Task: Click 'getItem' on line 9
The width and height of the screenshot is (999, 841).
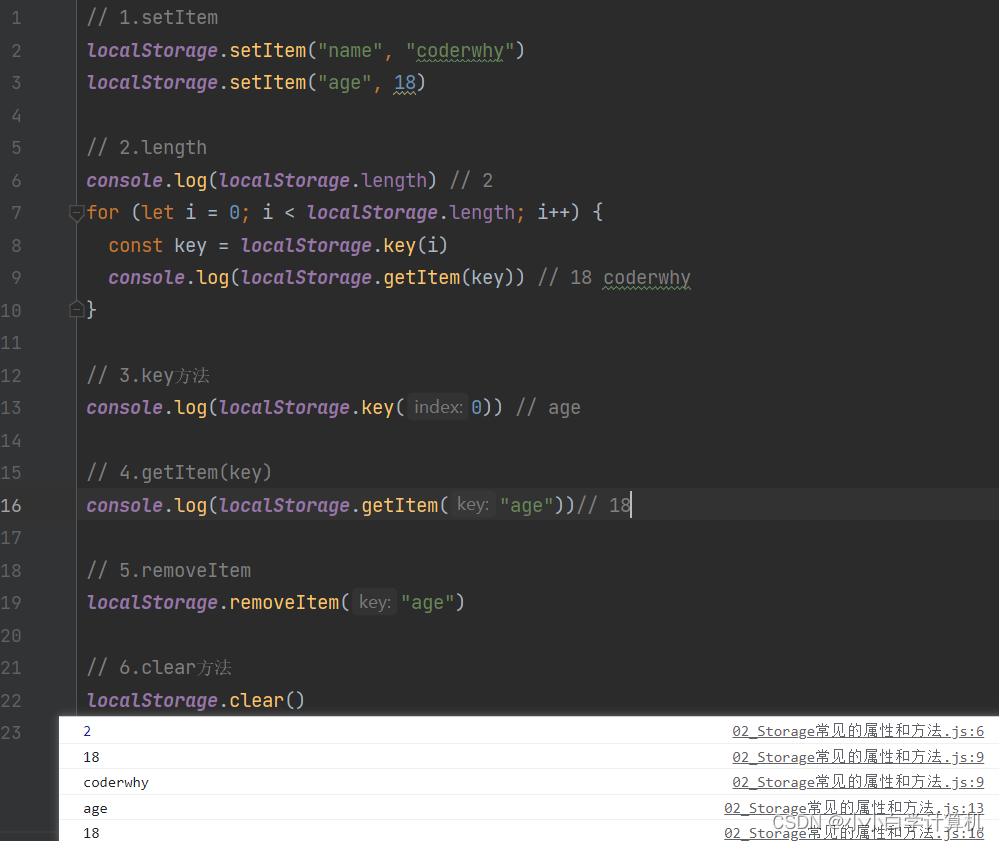Action: pos(422,277)
